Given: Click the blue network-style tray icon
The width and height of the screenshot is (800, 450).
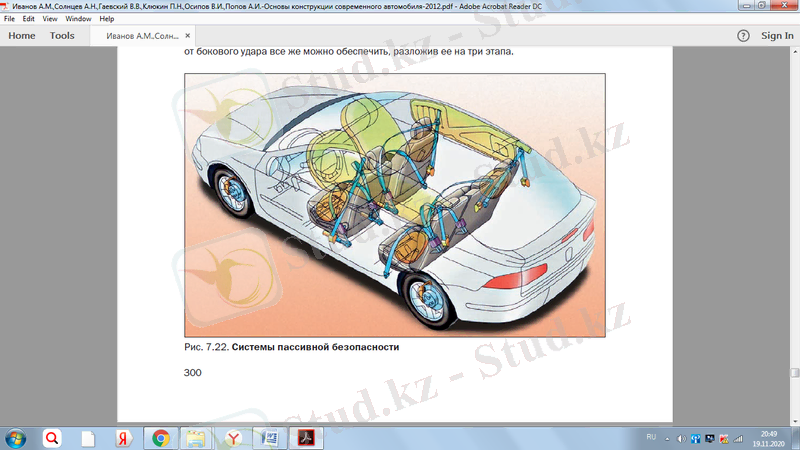Looking at the screenshot, I should coord(695,439).
